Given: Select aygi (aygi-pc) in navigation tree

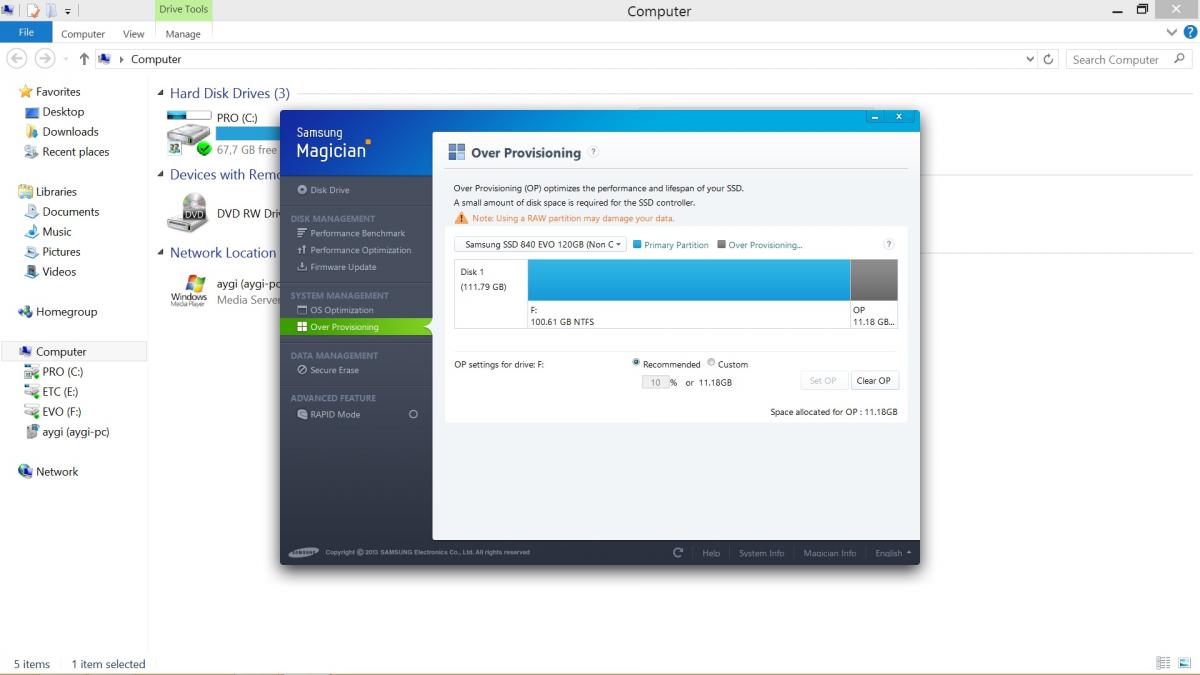Looking at the screenshot, I should click(x=67, y=432).
